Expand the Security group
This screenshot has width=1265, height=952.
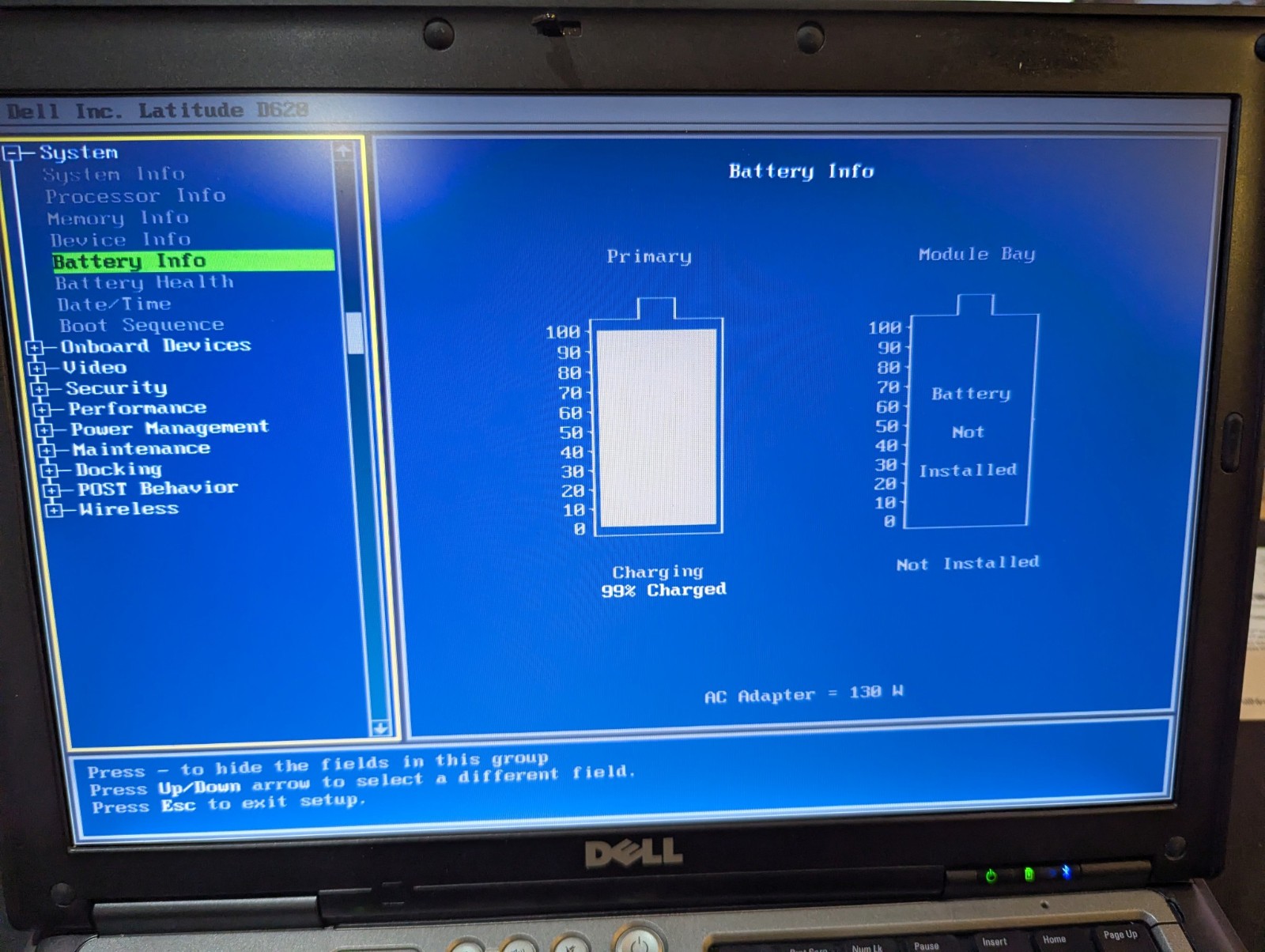(40, 389)
